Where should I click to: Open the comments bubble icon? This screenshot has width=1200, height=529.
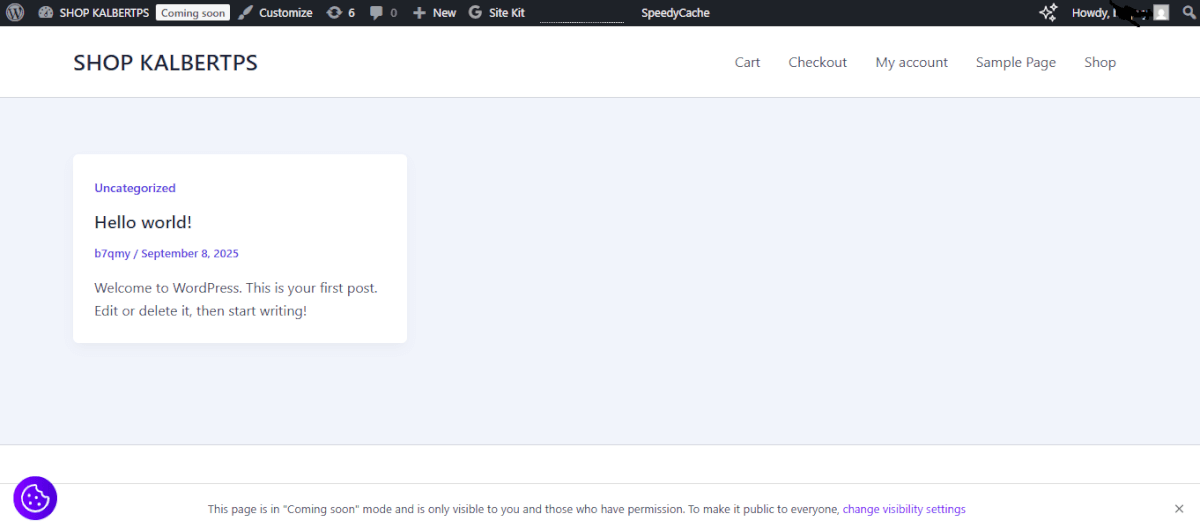[x=376, y=13]
